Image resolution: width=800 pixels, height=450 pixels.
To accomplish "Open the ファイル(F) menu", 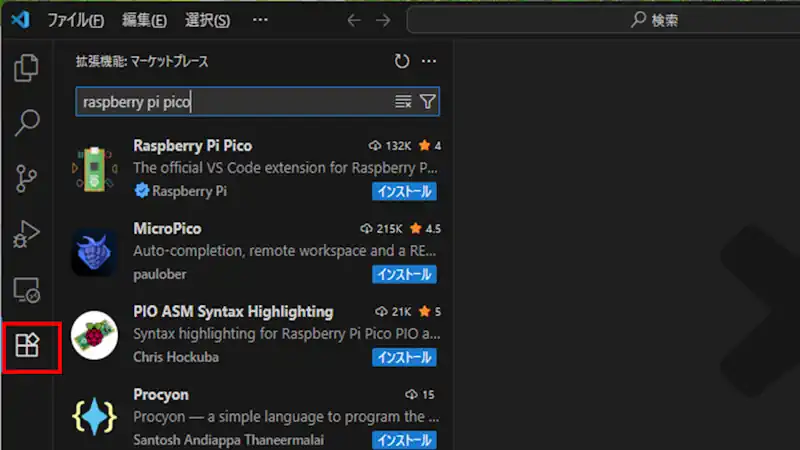I will [x=76, y=20].
